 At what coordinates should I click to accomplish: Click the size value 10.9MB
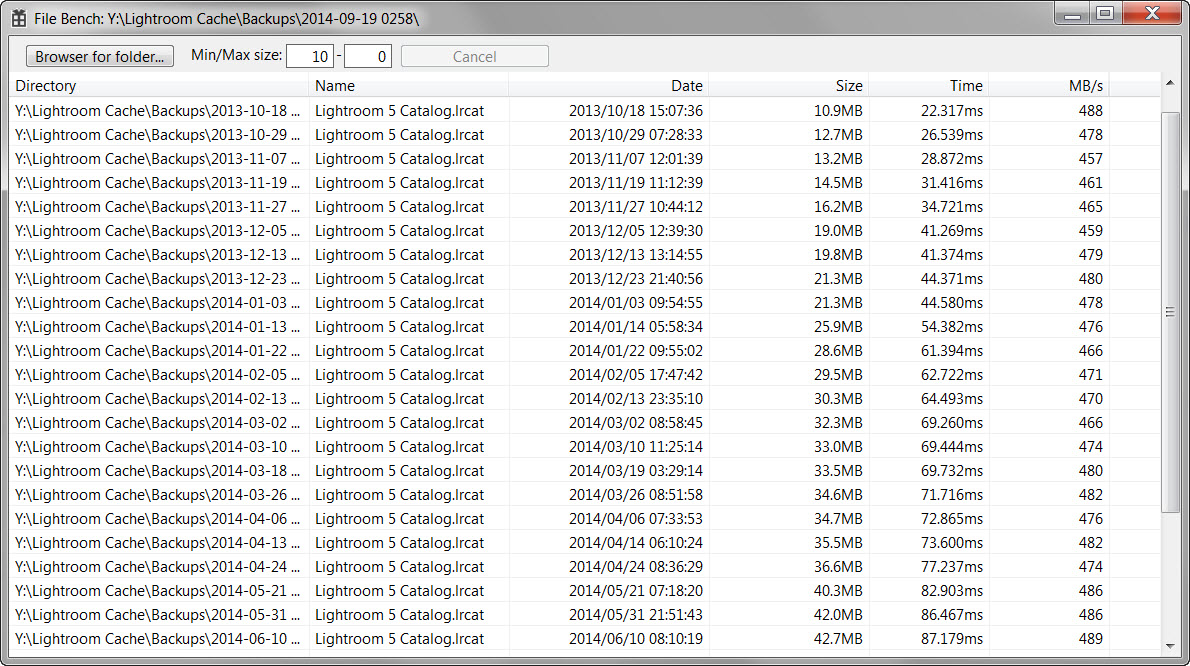[x=838, y=111]
